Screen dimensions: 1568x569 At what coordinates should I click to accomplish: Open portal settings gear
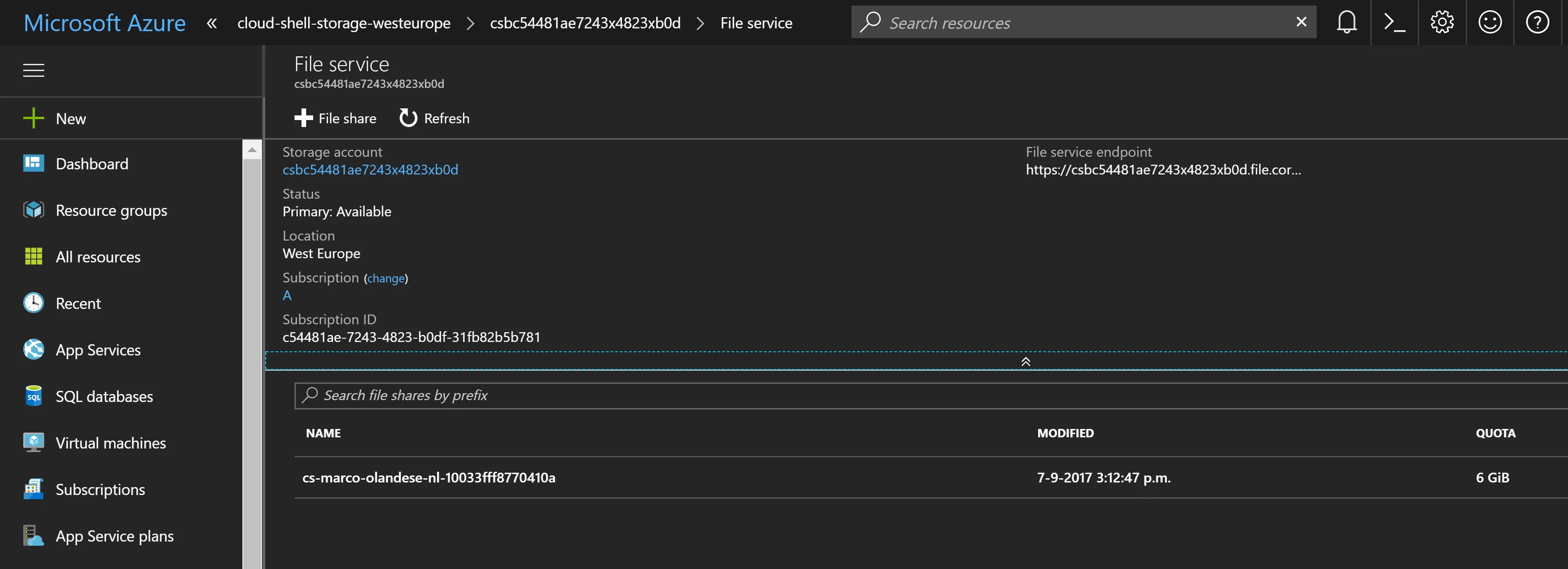1442,22
